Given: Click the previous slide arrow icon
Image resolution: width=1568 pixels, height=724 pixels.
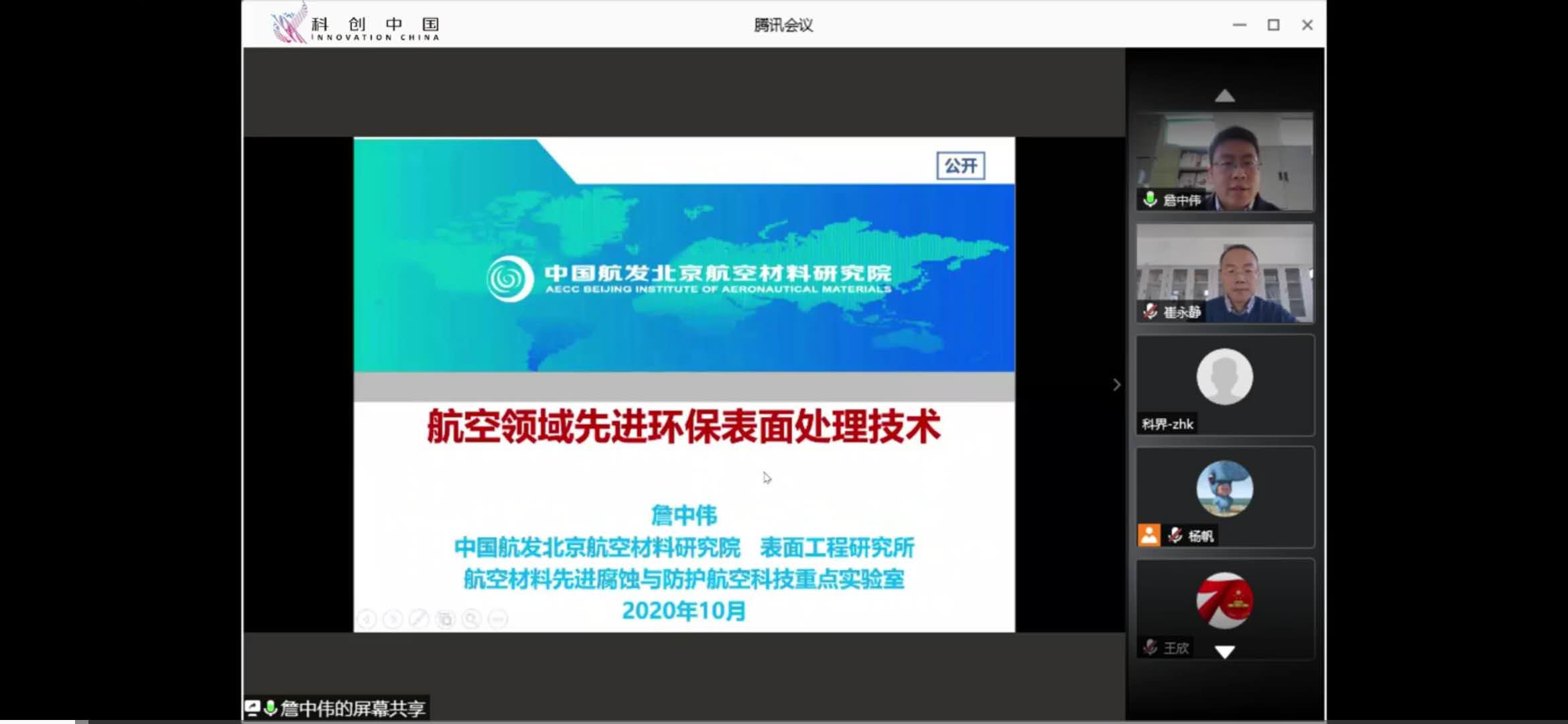Looking at the screenshot, I should tap(367, 619).
